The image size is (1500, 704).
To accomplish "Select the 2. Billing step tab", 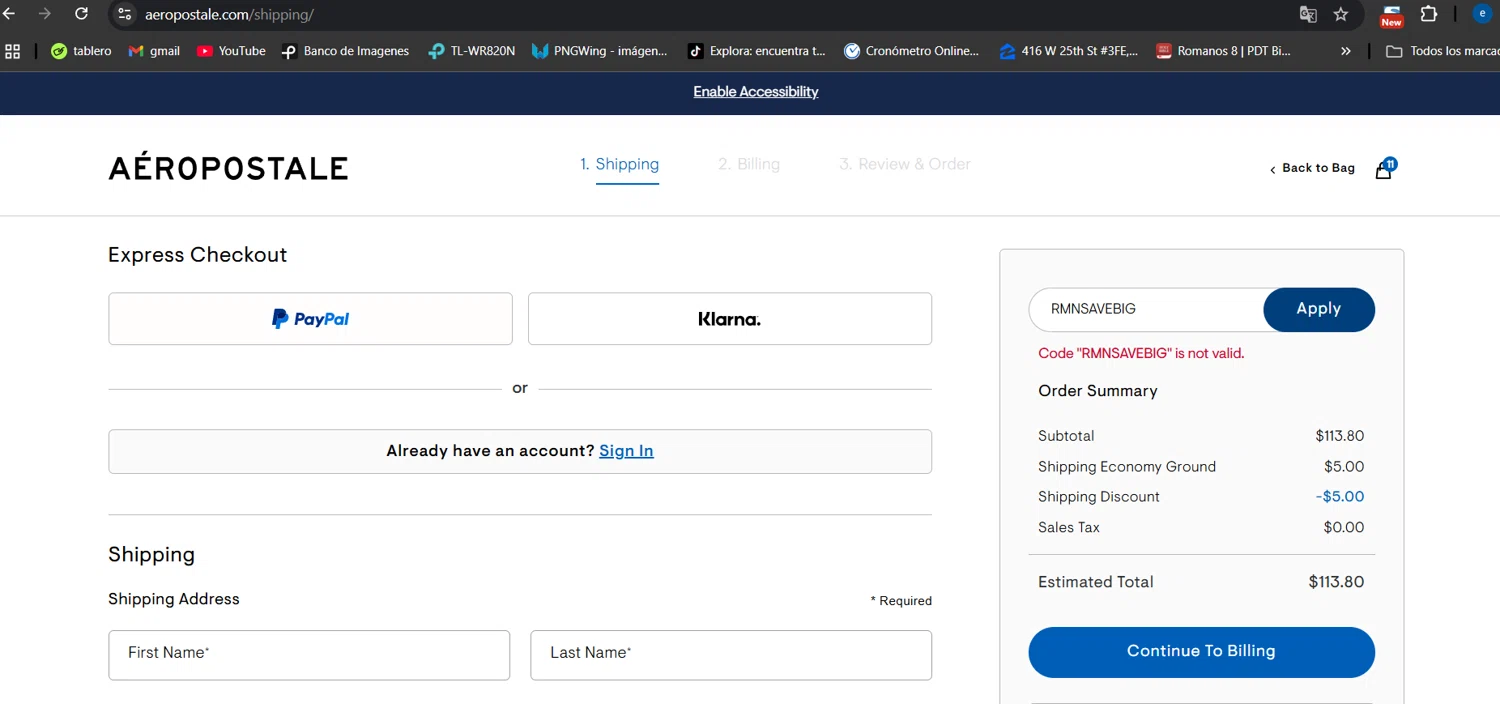I will click(x=749, y=164).
